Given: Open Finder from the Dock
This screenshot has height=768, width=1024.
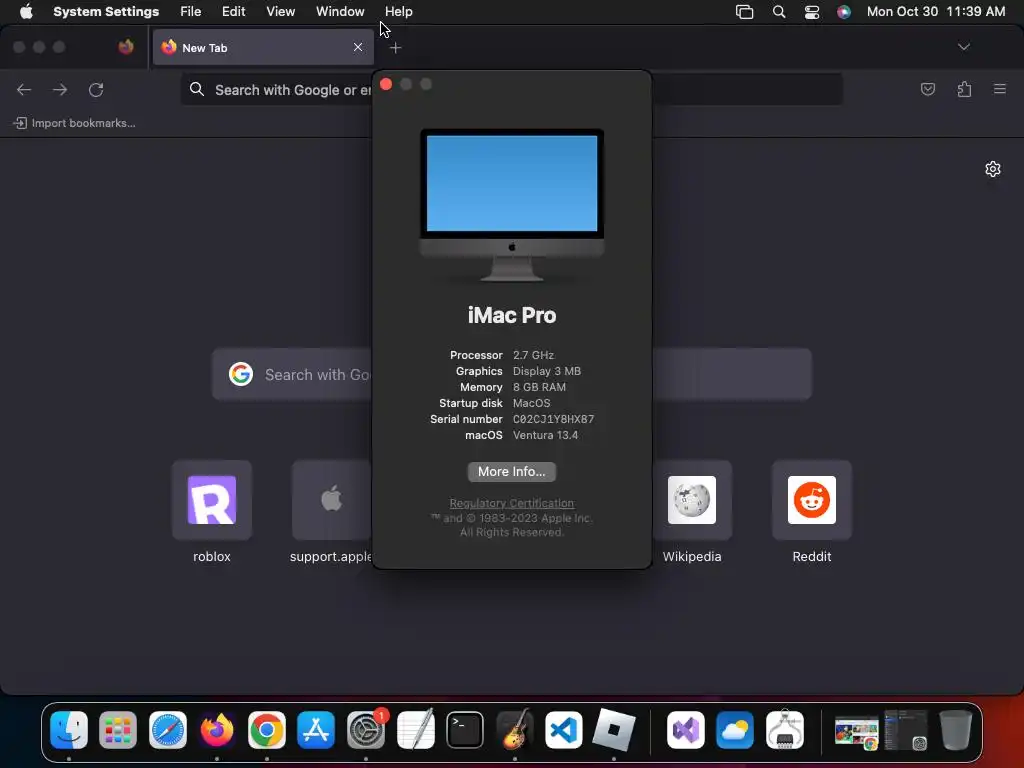Looking at the screenshot, I should (69, 729).
